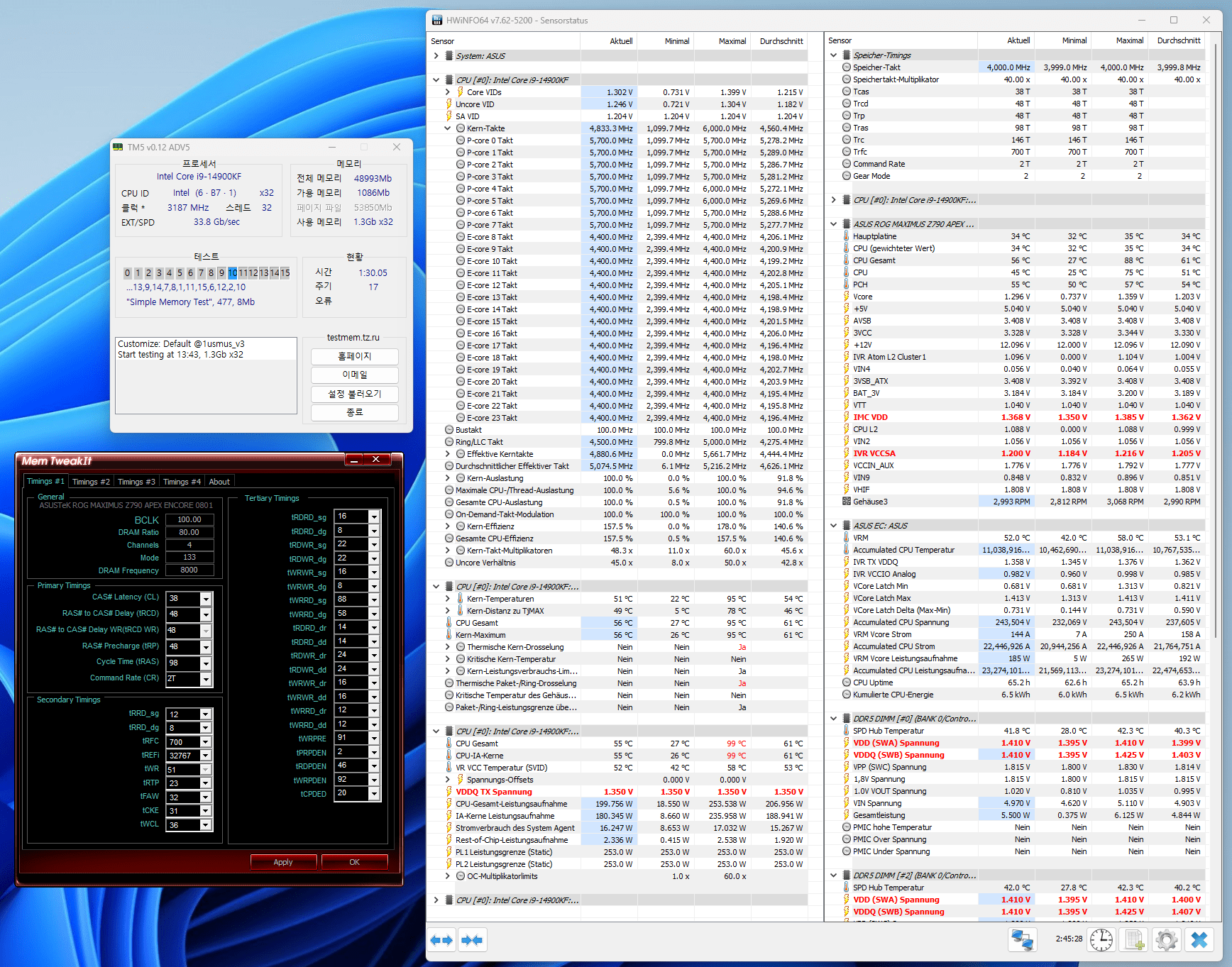Click the TM5 log text box showing 'Start testing at 13:43'
The width and height of the screenshot is (1232, 967).
[207, 375]
